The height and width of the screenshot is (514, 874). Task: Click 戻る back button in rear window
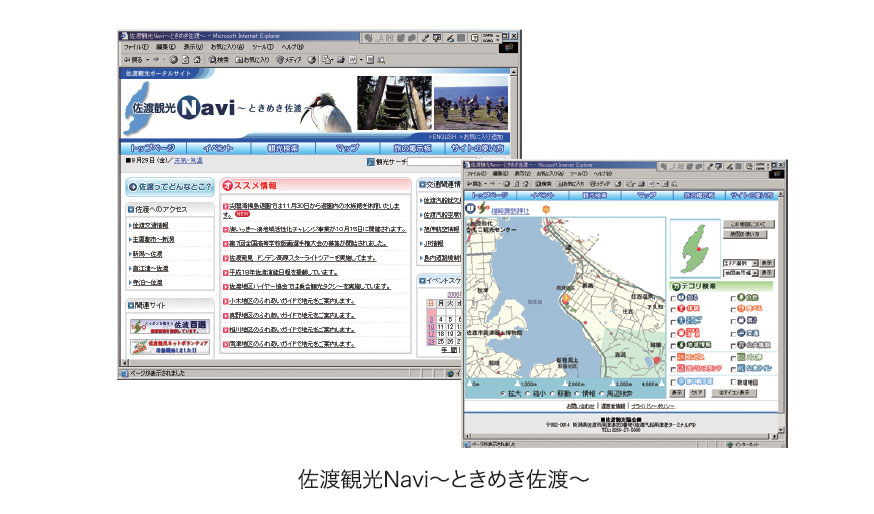[133, 60]
